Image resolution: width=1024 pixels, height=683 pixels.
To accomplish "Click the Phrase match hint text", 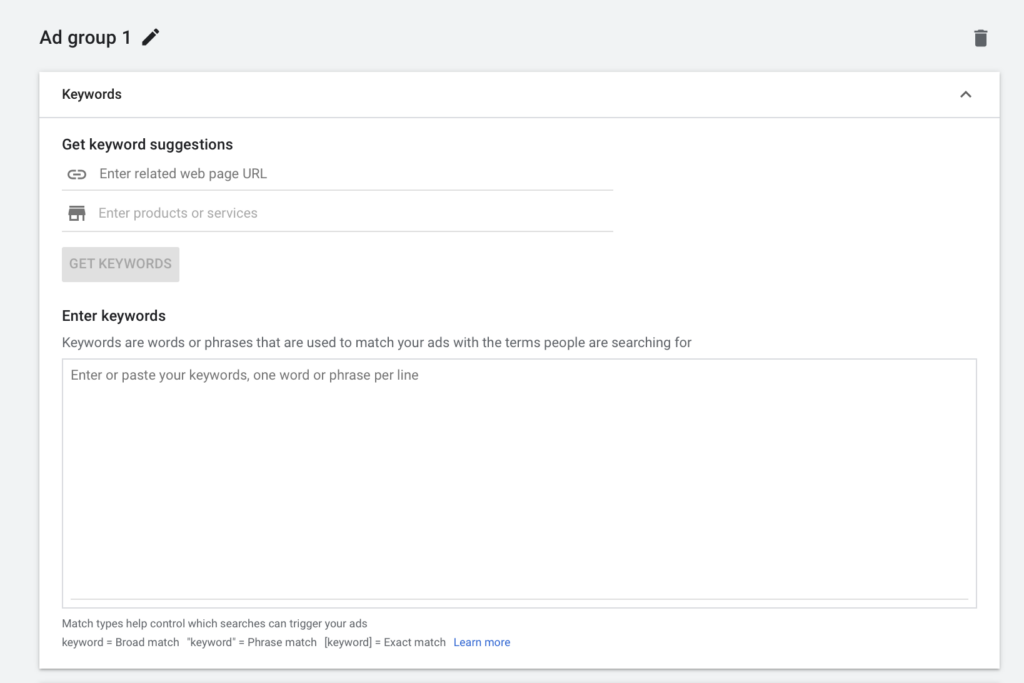I will (251, 642).
